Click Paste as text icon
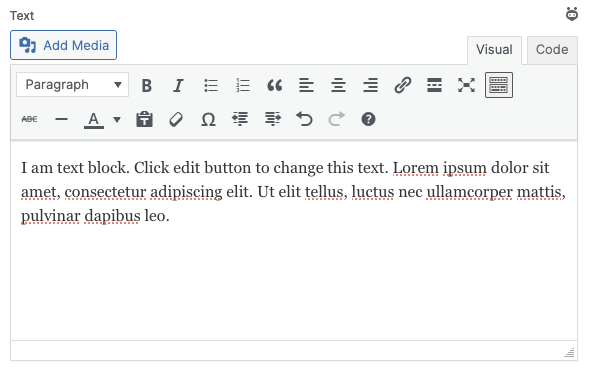 pos(144,119)
